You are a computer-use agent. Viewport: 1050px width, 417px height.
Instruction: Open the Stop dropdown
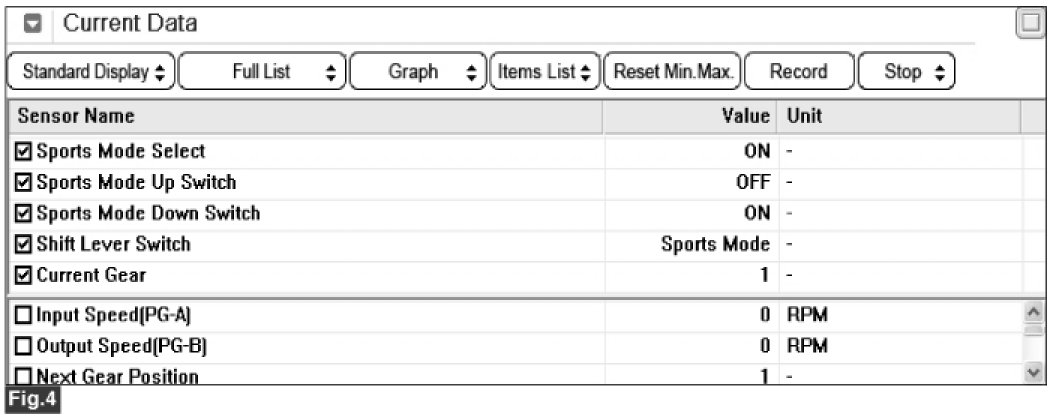pyautogui.click(x=905, y=72)
